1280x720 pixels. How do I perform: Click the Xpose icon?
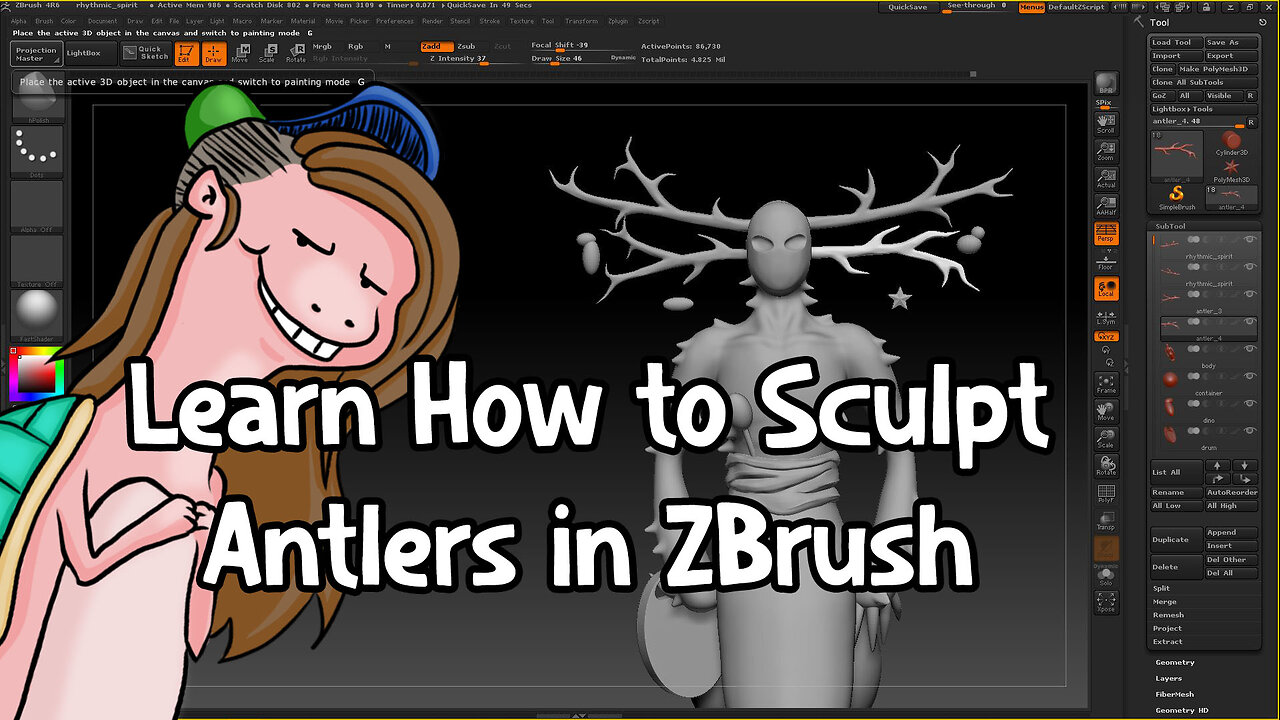click(1106, 602)
